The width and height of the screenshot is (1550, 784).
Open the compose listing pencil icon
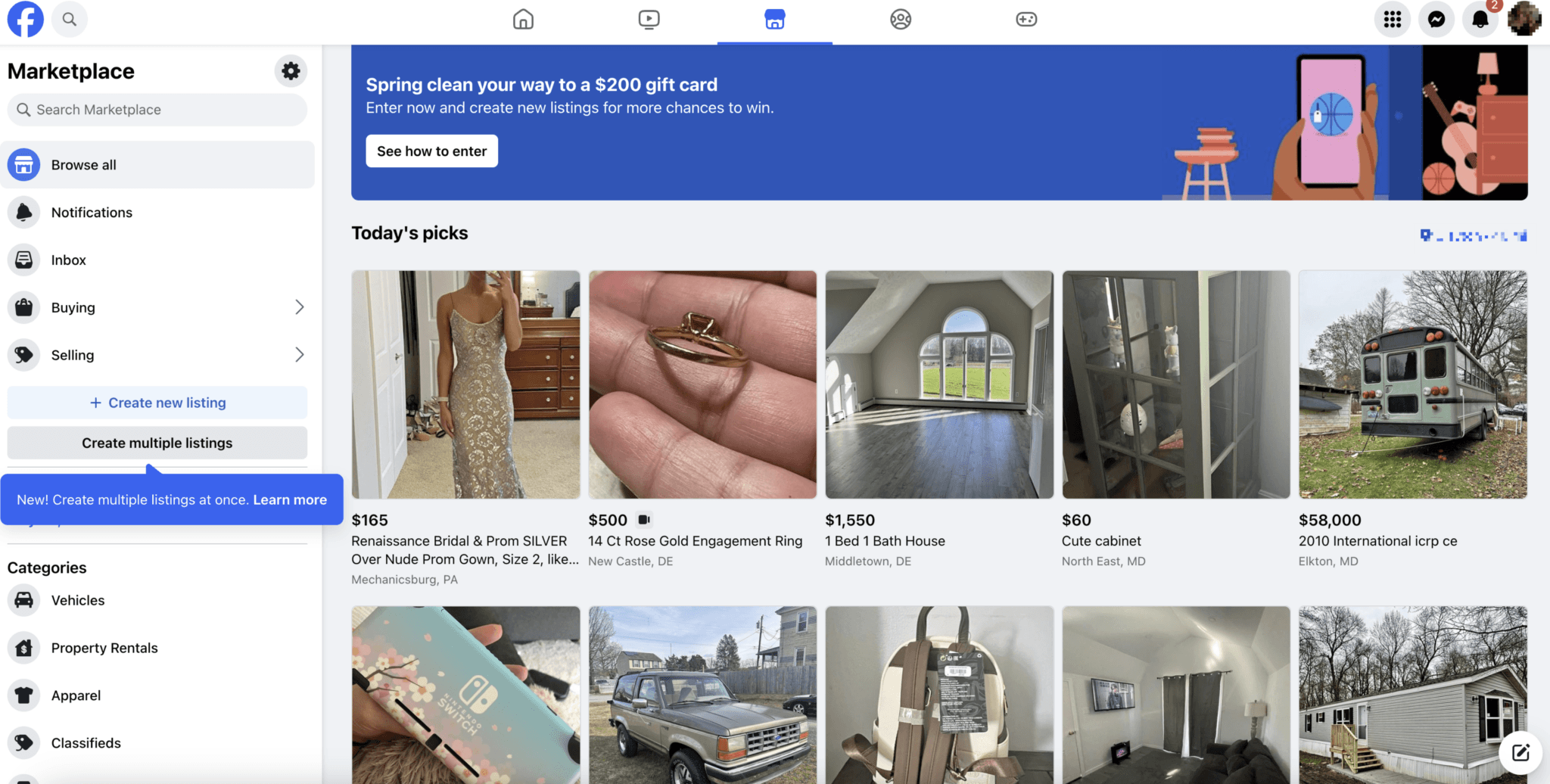(1520, 753)
